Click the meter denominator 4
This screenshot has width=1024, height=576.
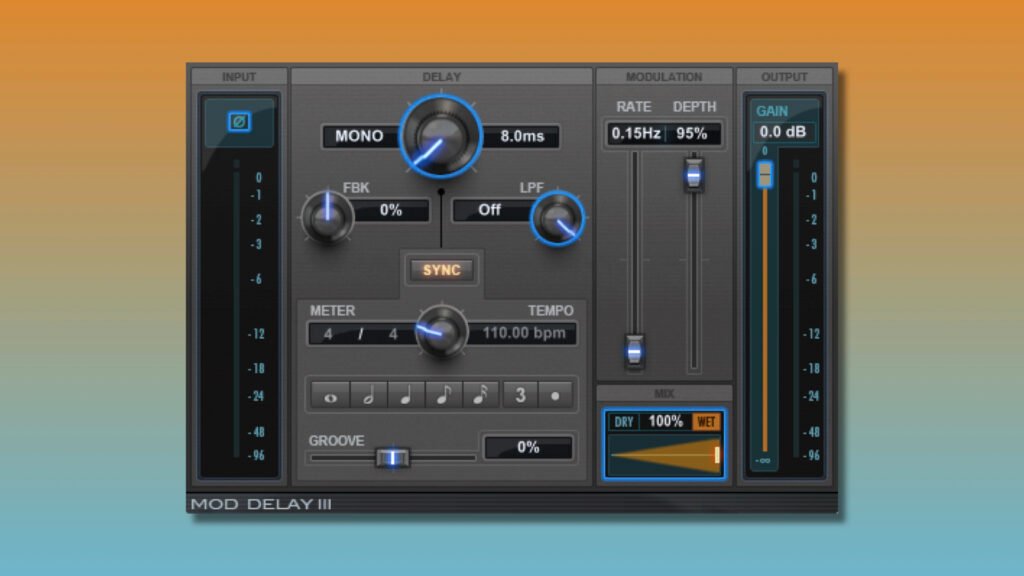pos(393,334)
